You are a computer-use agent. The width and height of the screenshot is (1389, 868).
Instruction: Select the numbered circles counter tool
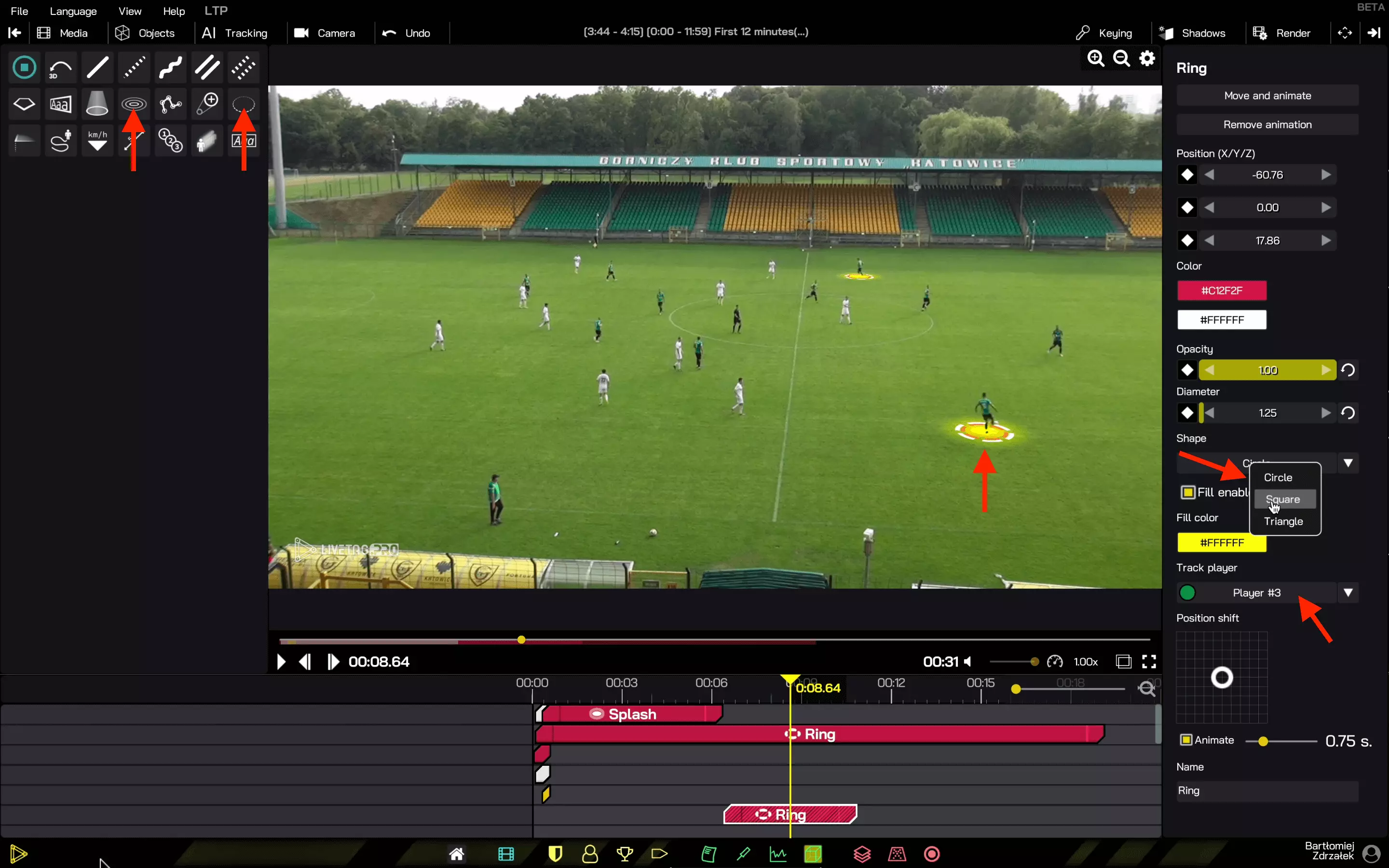[170, 141]
